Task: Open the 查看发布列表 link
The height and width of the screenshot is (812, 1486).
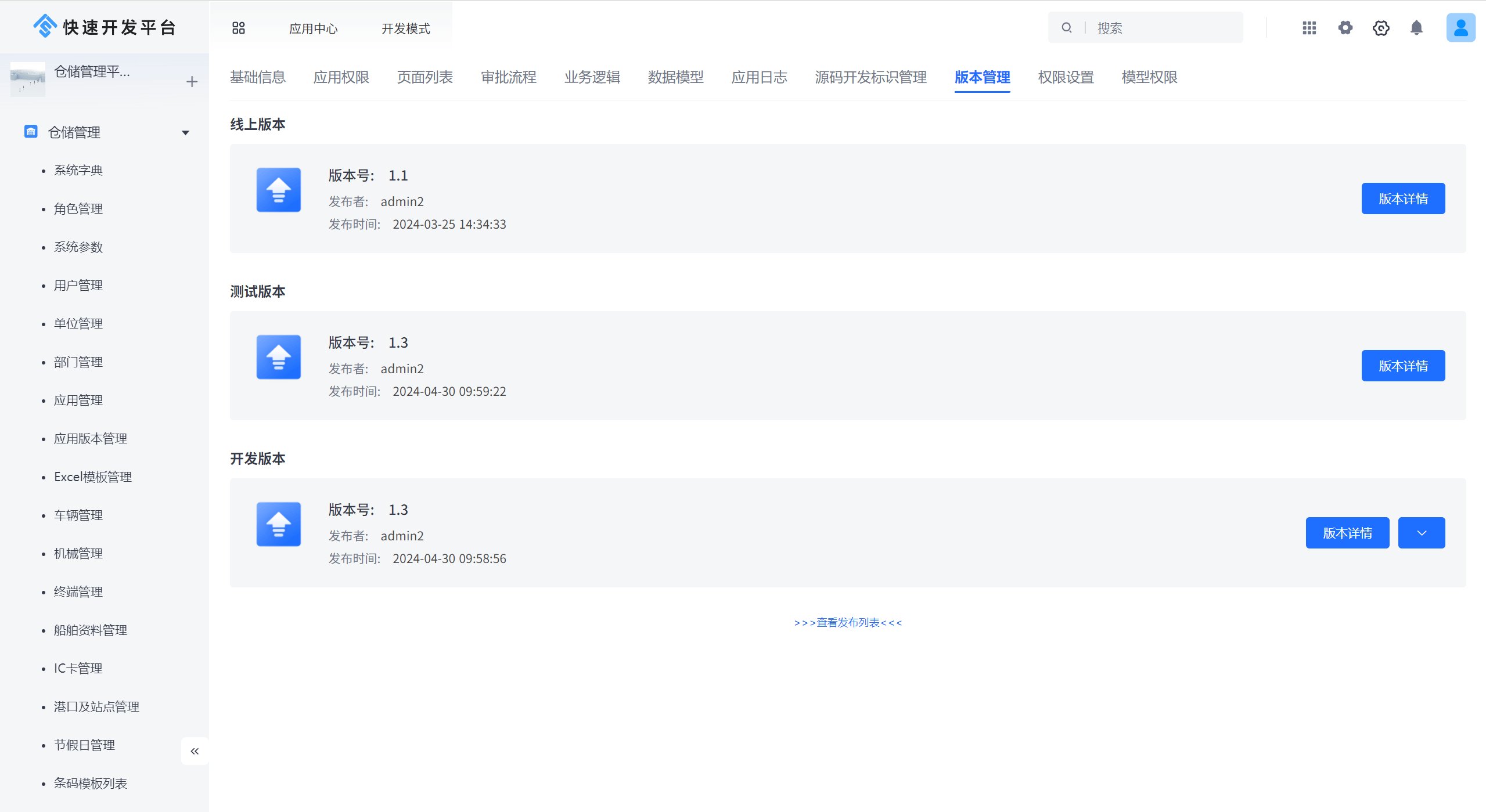Action: point(848,622)
